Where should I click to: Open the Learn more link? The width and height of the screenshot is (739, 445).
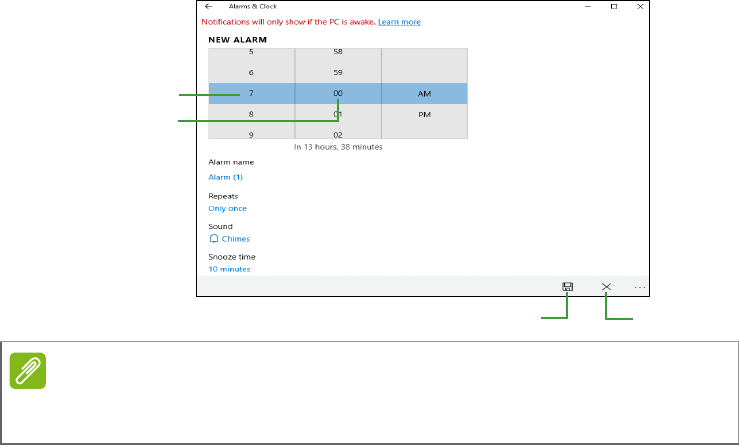[399, 22]
